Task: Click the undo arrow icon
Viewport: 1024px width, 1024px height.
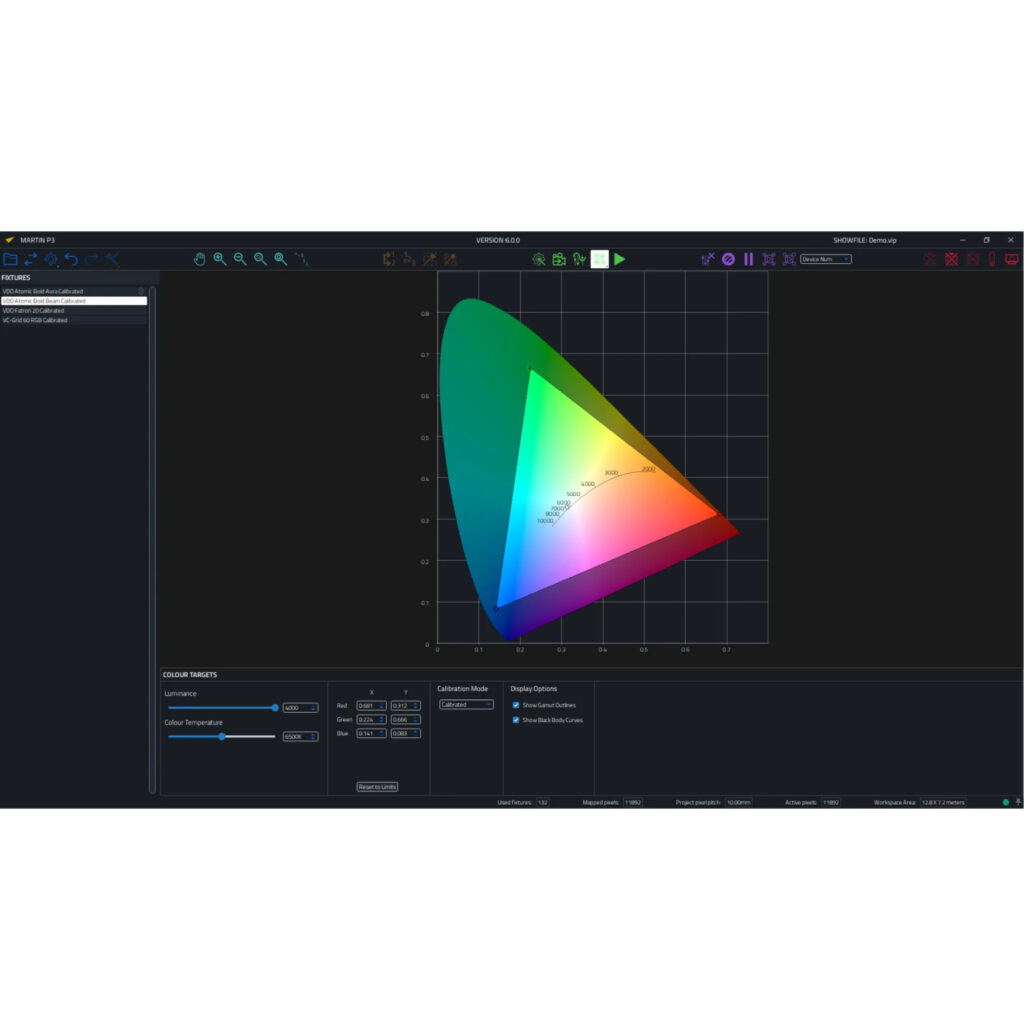Action: coord(71,259)
